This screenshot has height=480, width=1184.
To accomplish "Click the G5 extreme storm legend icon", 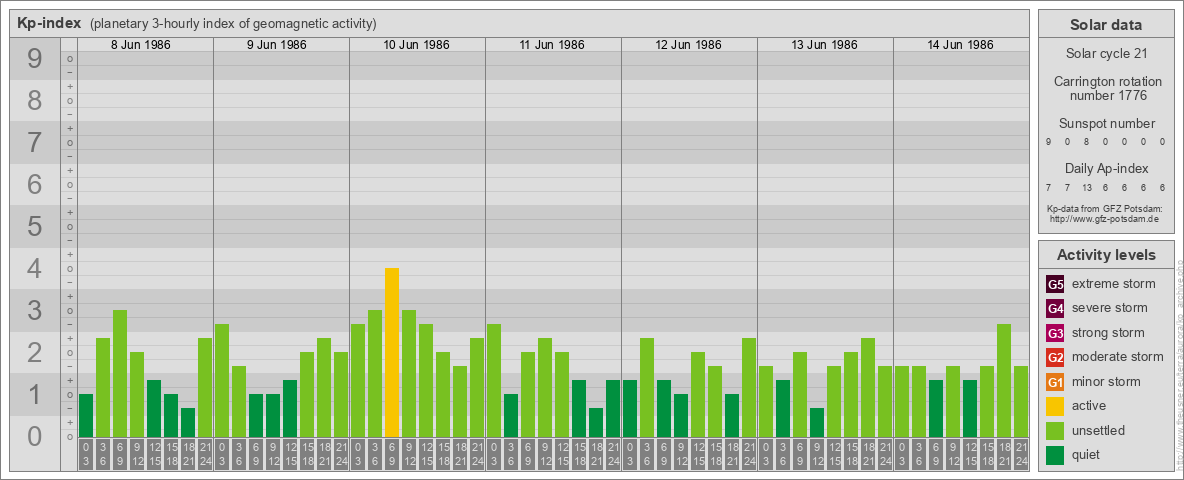I will [x=1055, y=284].
